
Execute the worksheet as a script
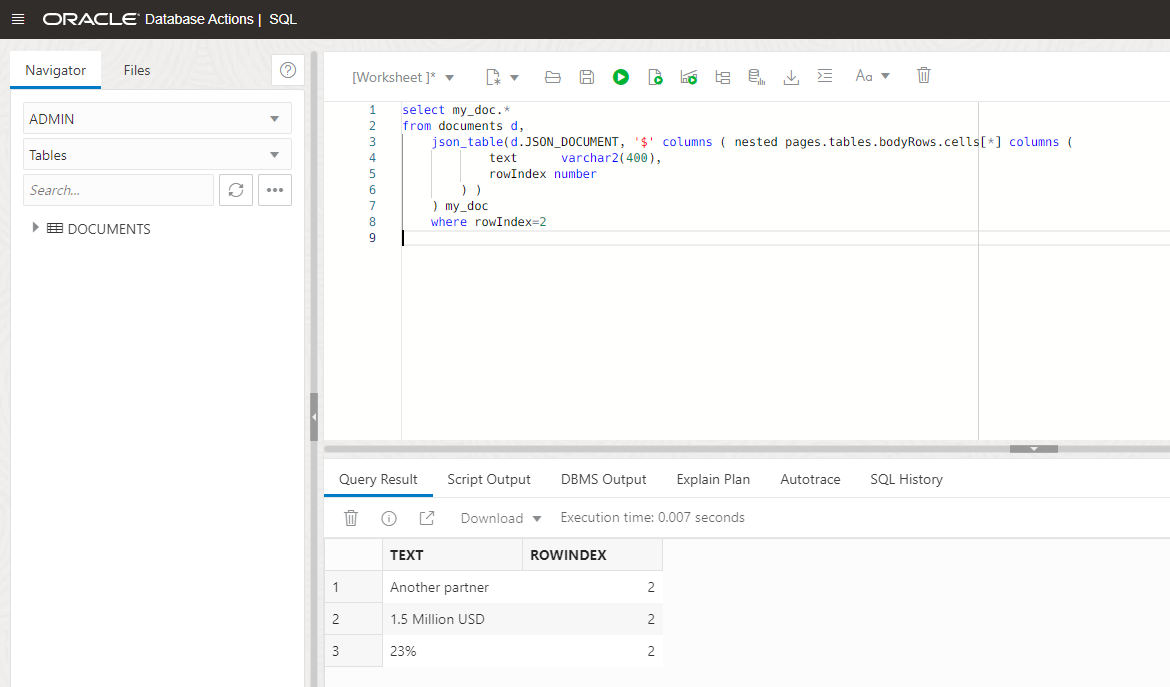pyautogui.click(x=655, y=76)
